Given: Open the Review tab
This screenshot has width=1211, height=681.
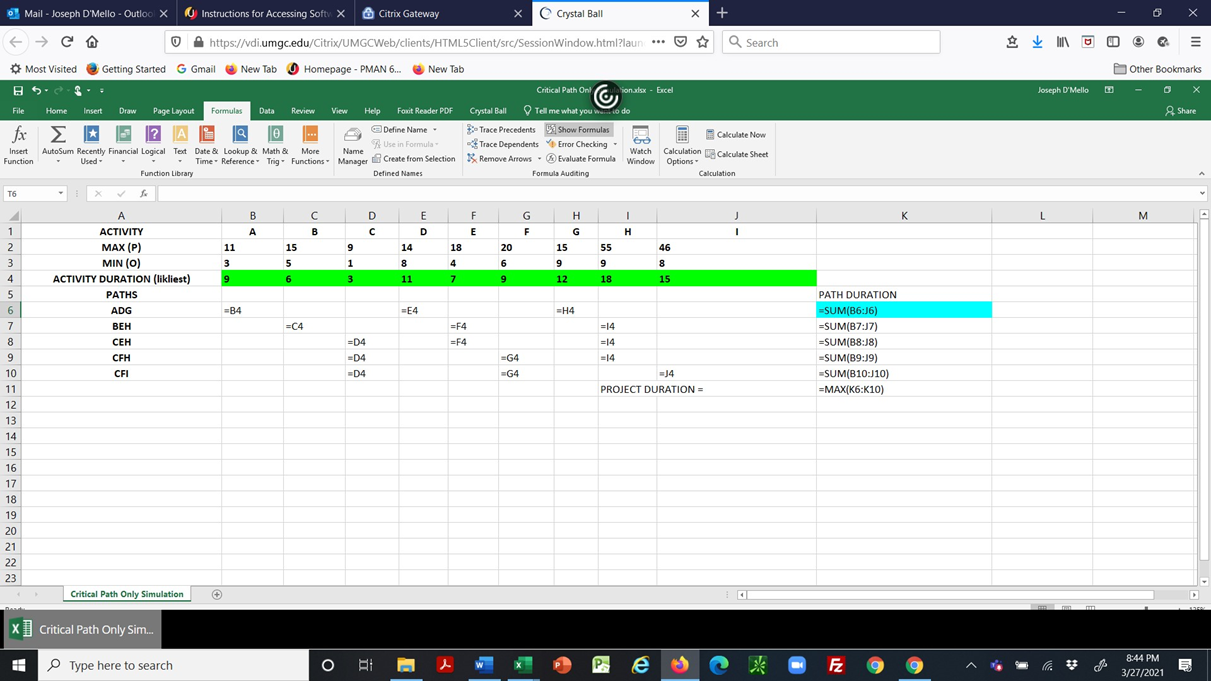Looking at the screenshot, I should coord(302,111).
